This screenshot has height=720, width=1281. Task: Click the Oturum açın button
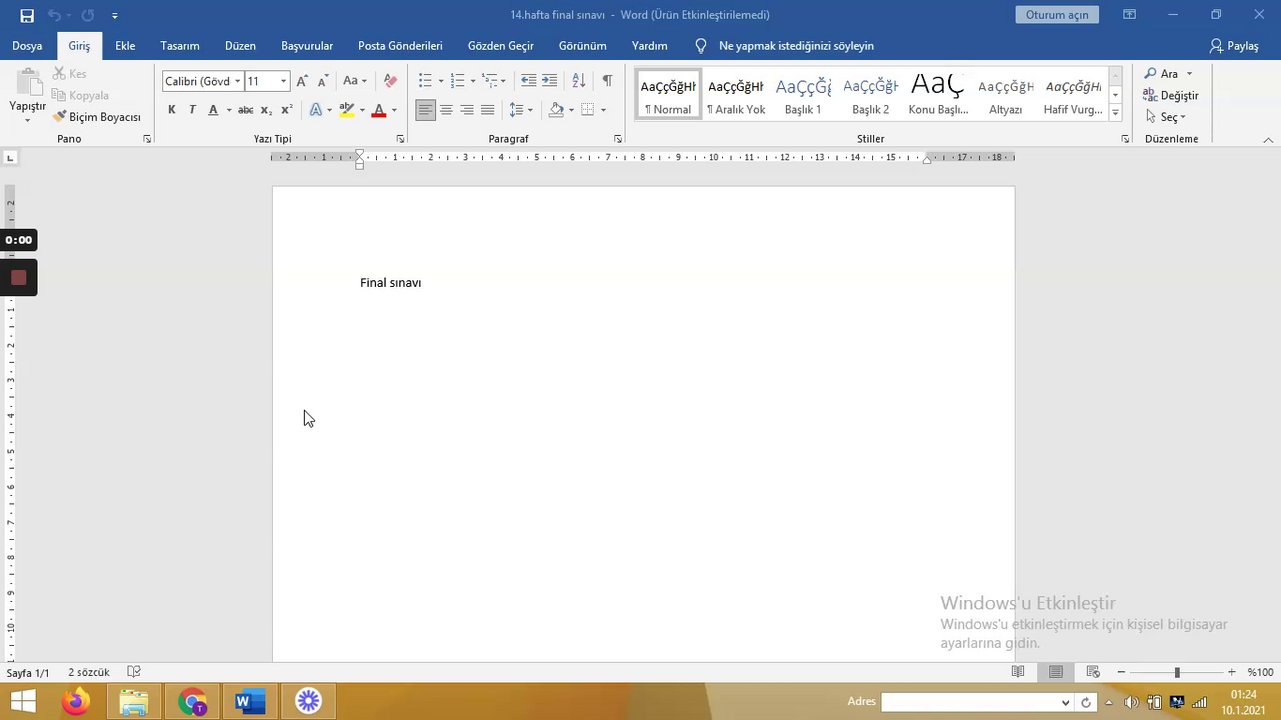click(x=1057, y=15)
